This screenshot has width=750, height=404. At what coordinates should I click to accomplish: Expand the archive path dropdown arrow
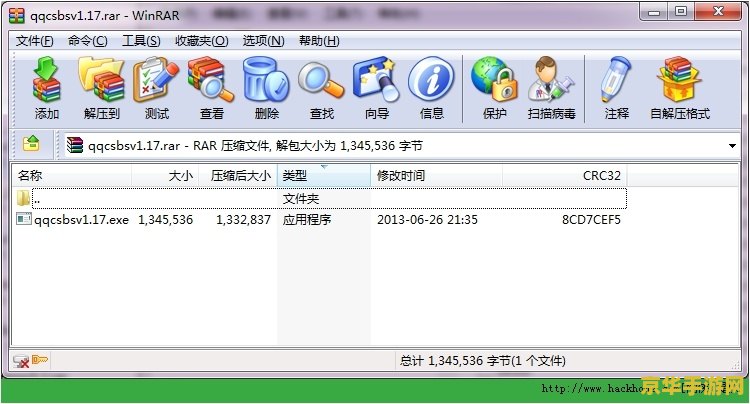click(x=732, y=145)
